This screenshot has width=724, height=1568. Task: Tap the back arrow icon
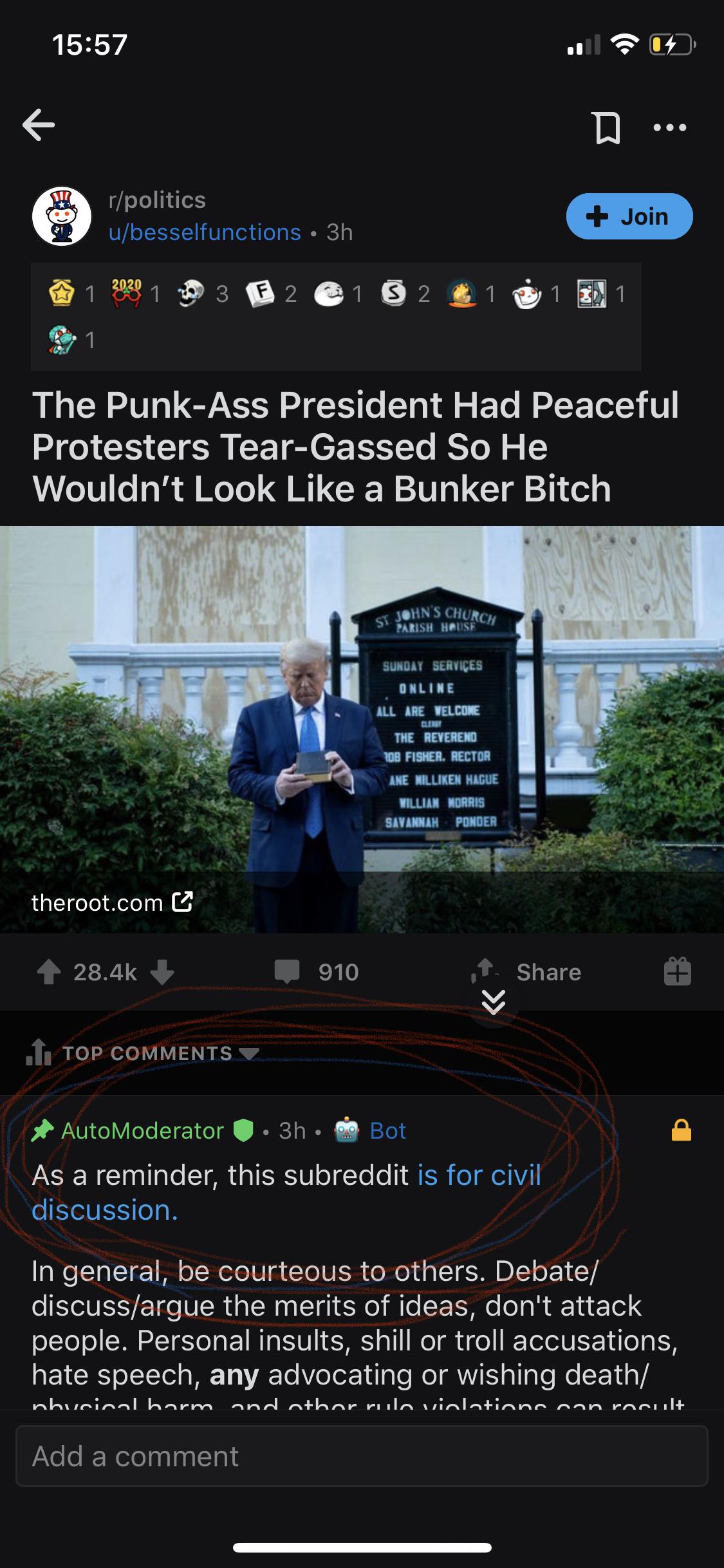coord(39,126)
